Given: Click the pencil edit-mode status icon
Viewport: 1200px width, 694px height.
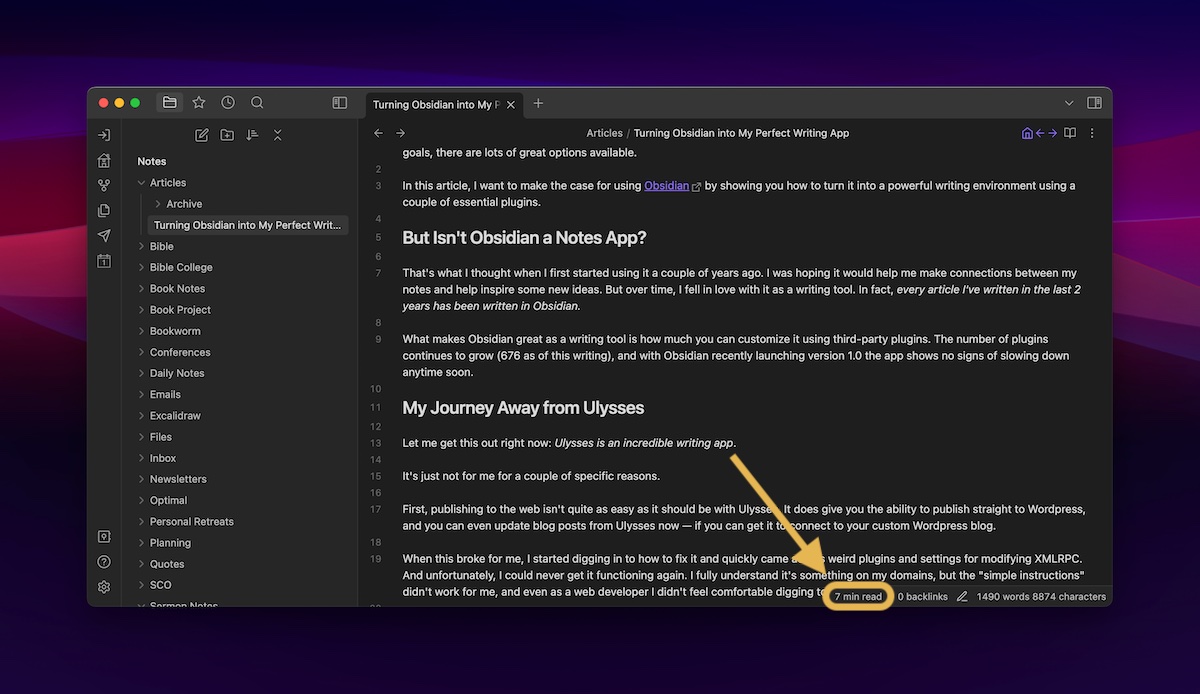Looking at the screenshot, I should 962,597.
